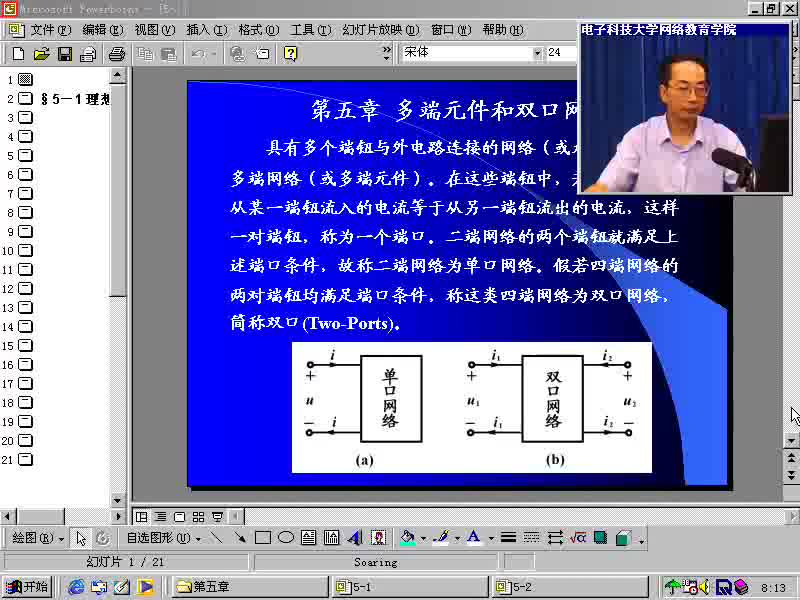800x600 pixels.
Task: Go to previous slide button on scrollbar
Action: coord(791,457)
